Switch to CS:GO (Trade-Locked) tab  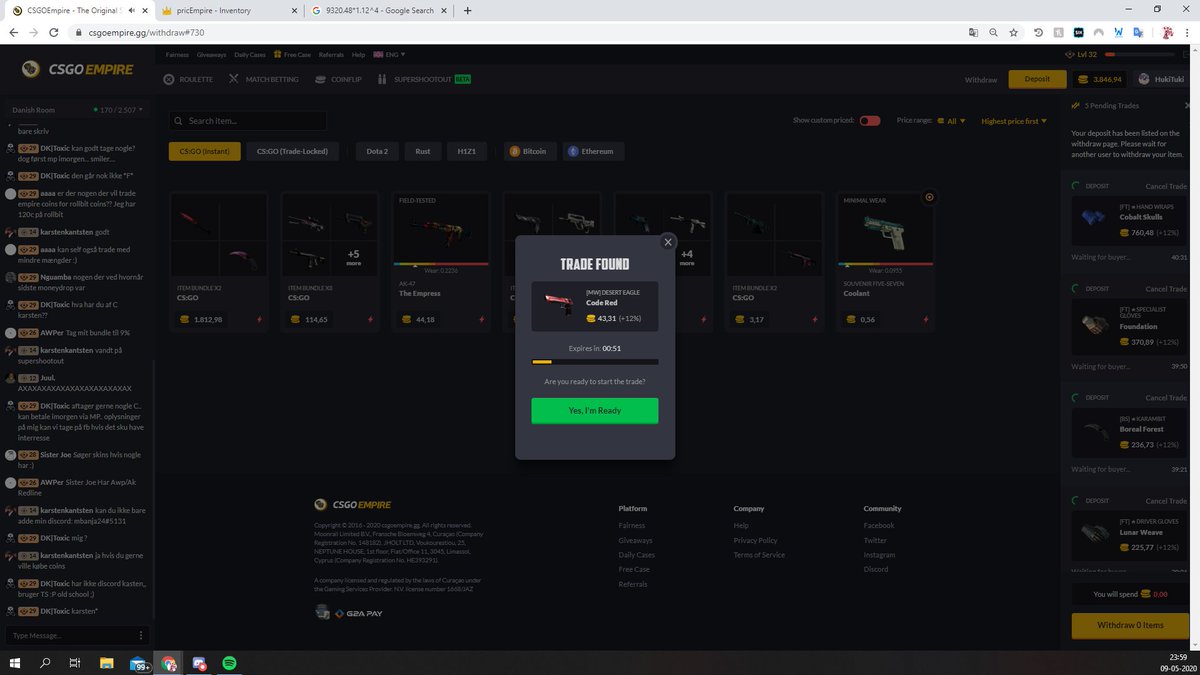[292, 151]
